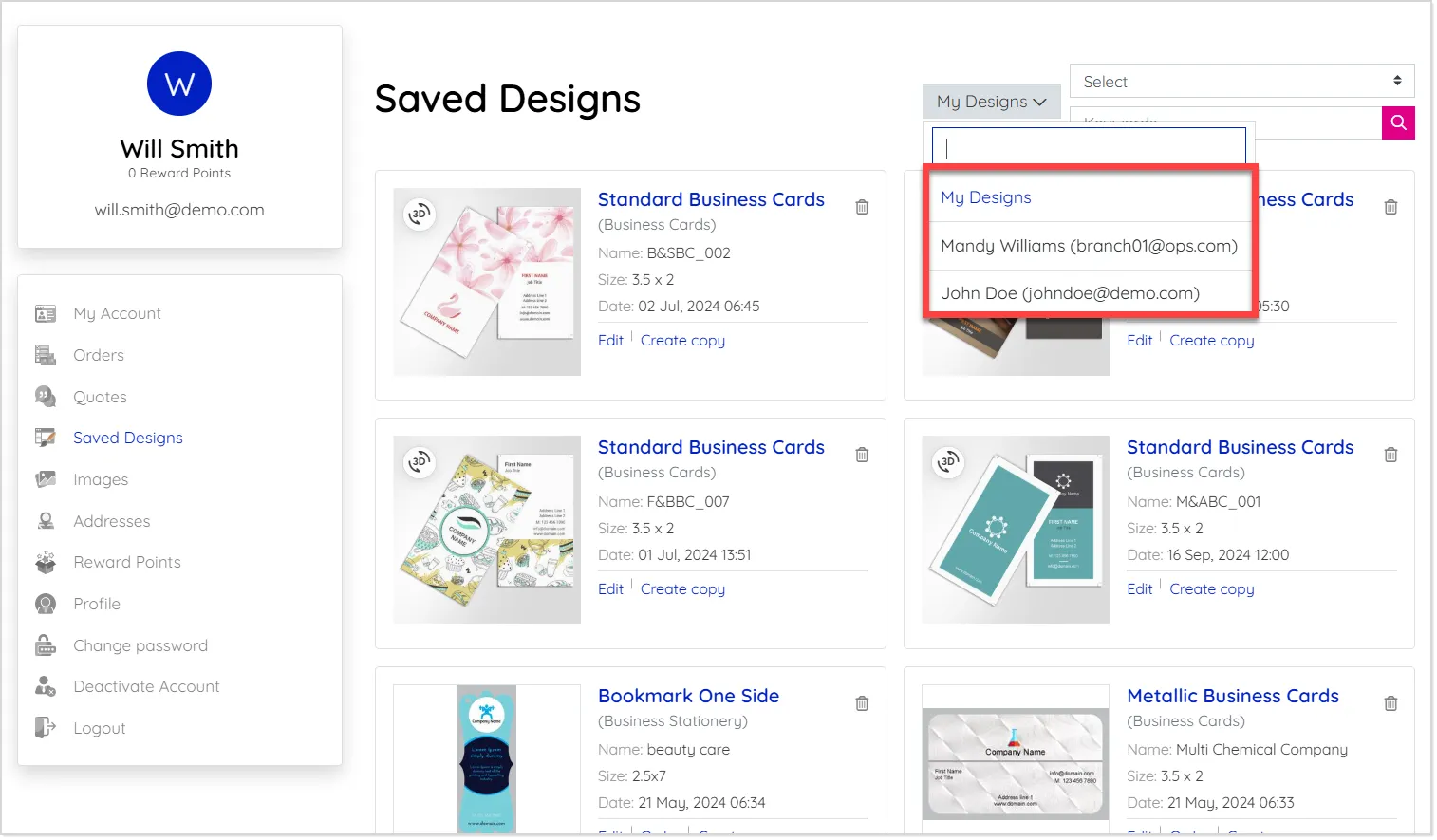Go to Saved Designs in sidebar
1437x840 pixels.
(x=128, y=438)
